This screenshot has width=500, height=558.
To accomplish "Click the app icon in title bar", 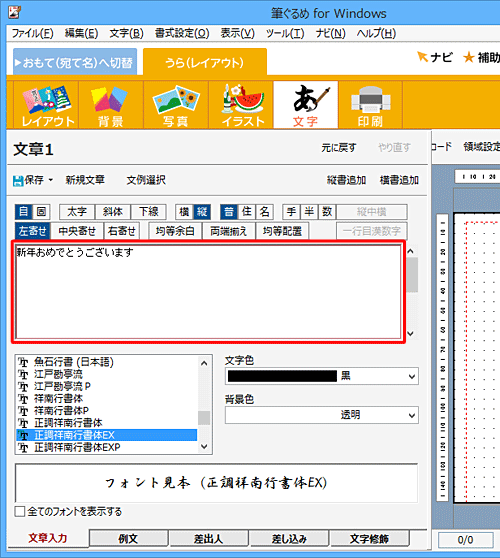I will [14, 12].
